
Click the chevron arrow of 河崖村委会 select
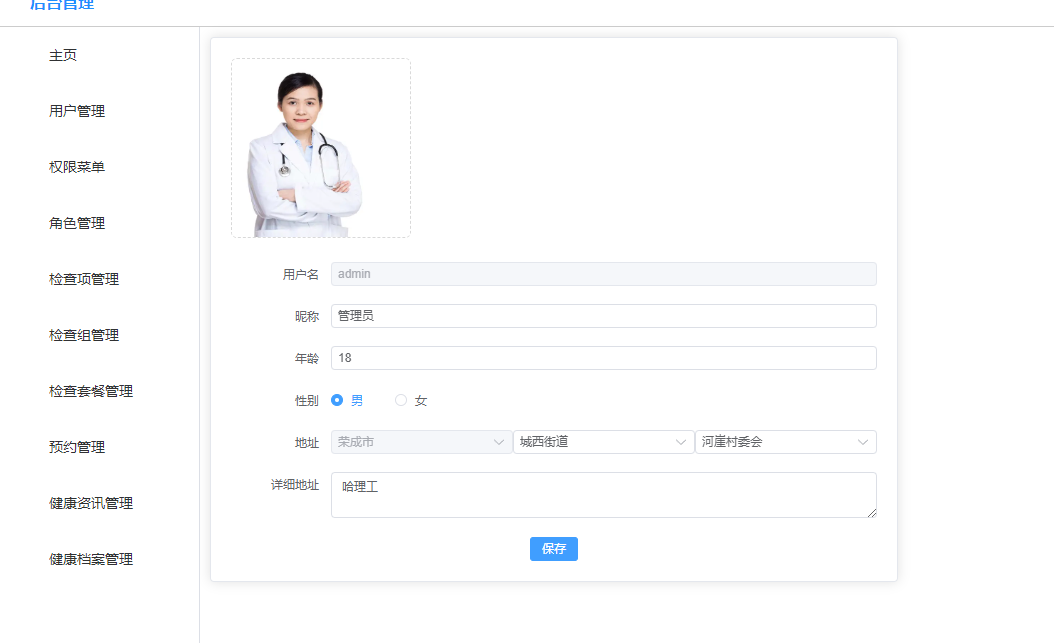pos(863,442)
